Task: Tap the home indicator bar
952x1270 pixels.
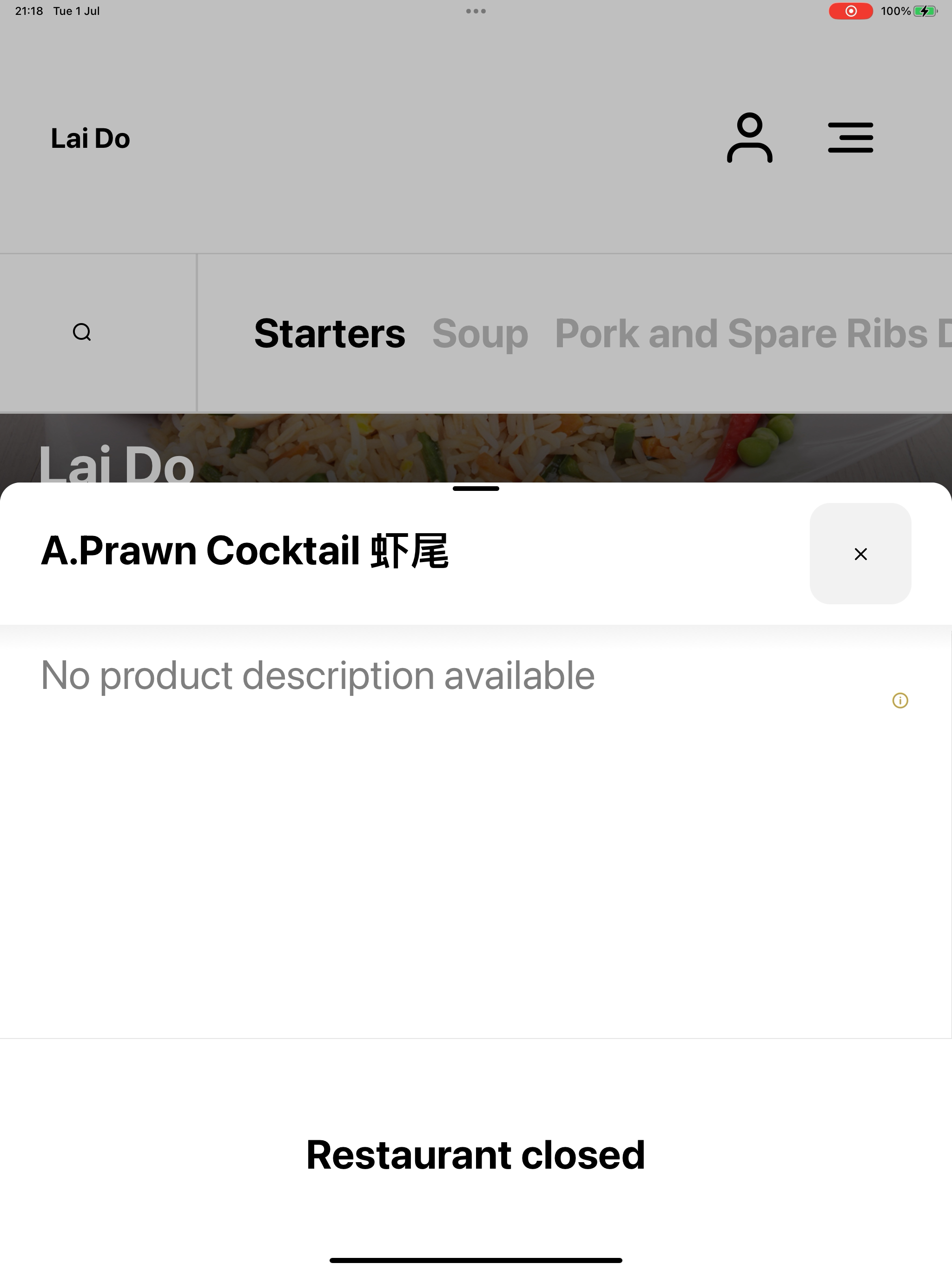Action: [x=476, y=1260]
